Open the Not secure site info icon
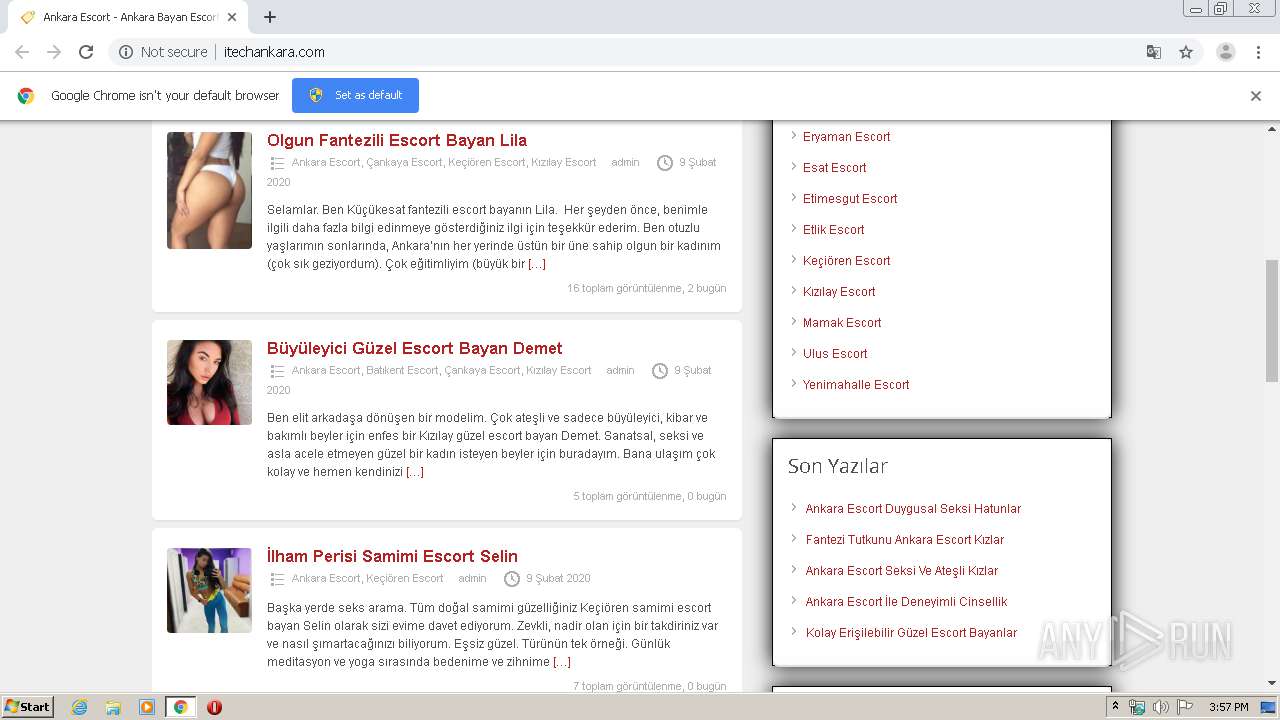The height and width of the screenshot is (720, 1280). click(126, 52)
